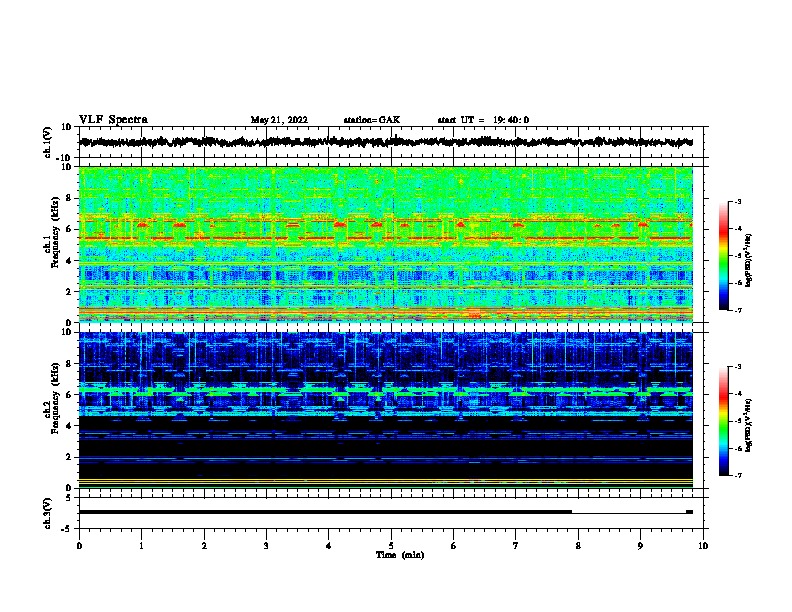
Task: Click time axis tick label "6"
Action: pyautogui.click(x=454, y=546)
